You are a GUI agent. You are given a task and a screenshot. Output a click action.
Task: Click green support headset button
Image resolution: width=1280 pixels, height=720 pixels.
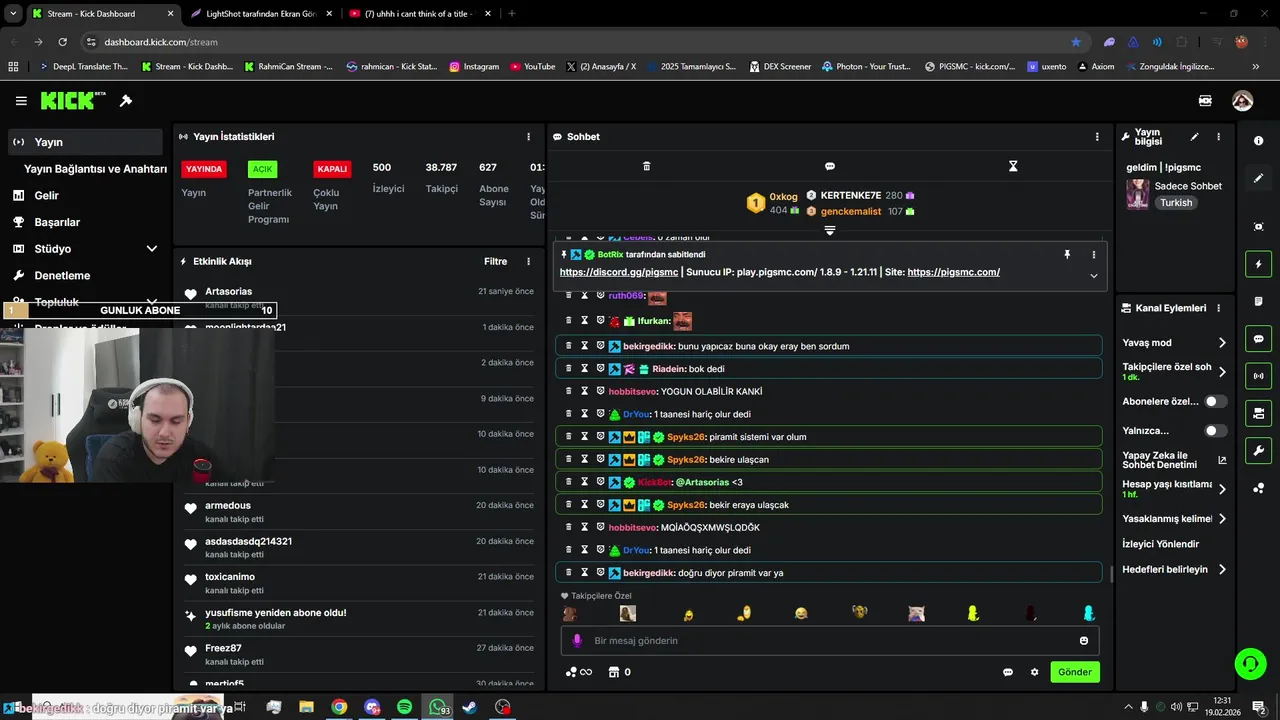click(x=1249, y=663)
